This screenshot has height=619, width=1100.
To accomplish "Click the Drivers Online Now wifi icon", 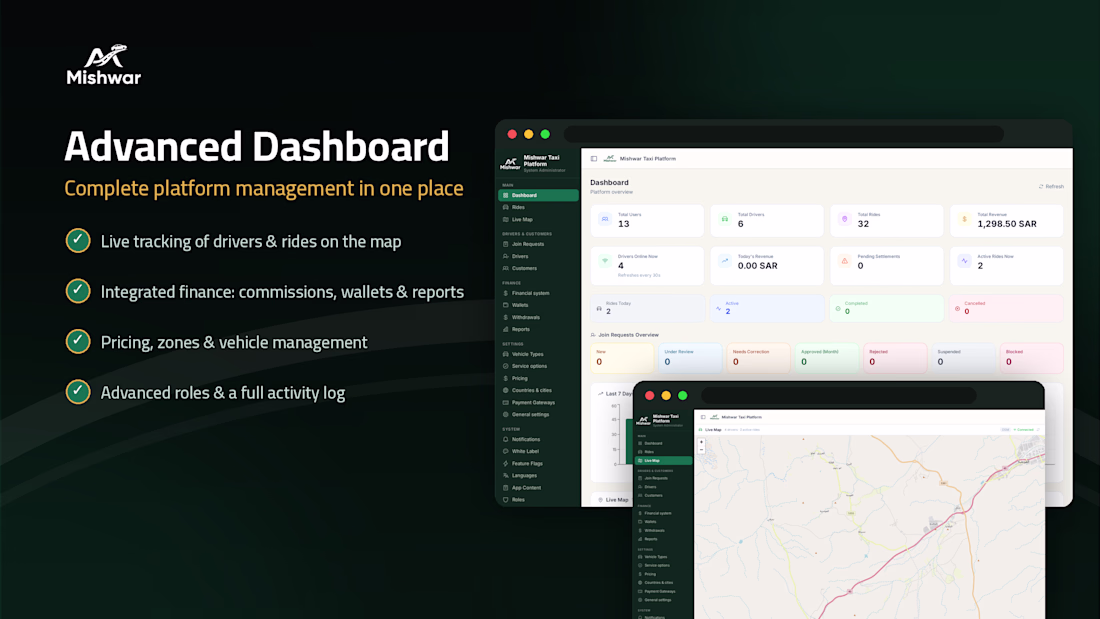I will 605,261.
